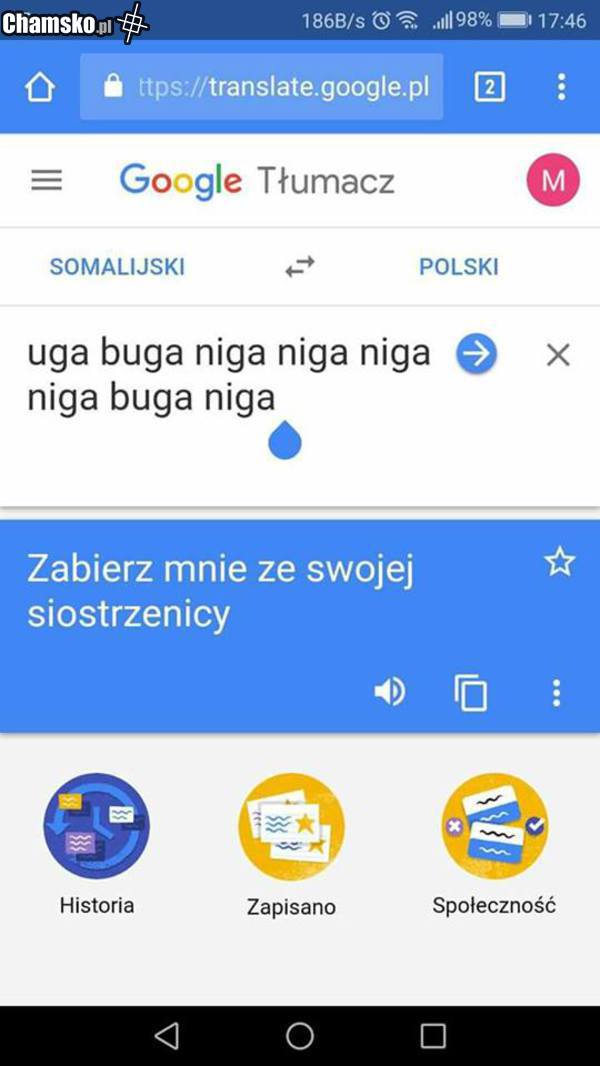Swap source and target languages
This screenshot has width=600, height=1066.
[300, 266]
